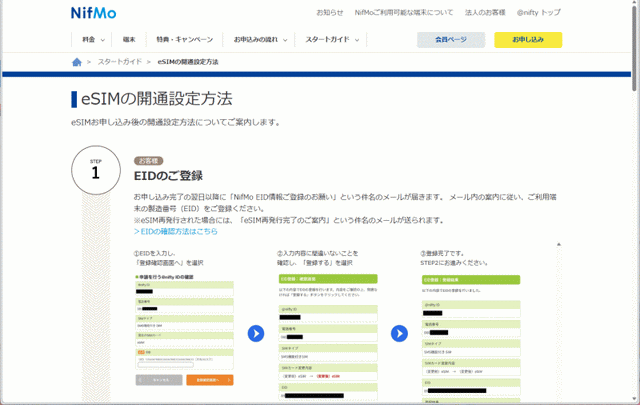Click the NifMo logo
The image size is (640, 405).
pyautogui.click(x=93, y=13)
